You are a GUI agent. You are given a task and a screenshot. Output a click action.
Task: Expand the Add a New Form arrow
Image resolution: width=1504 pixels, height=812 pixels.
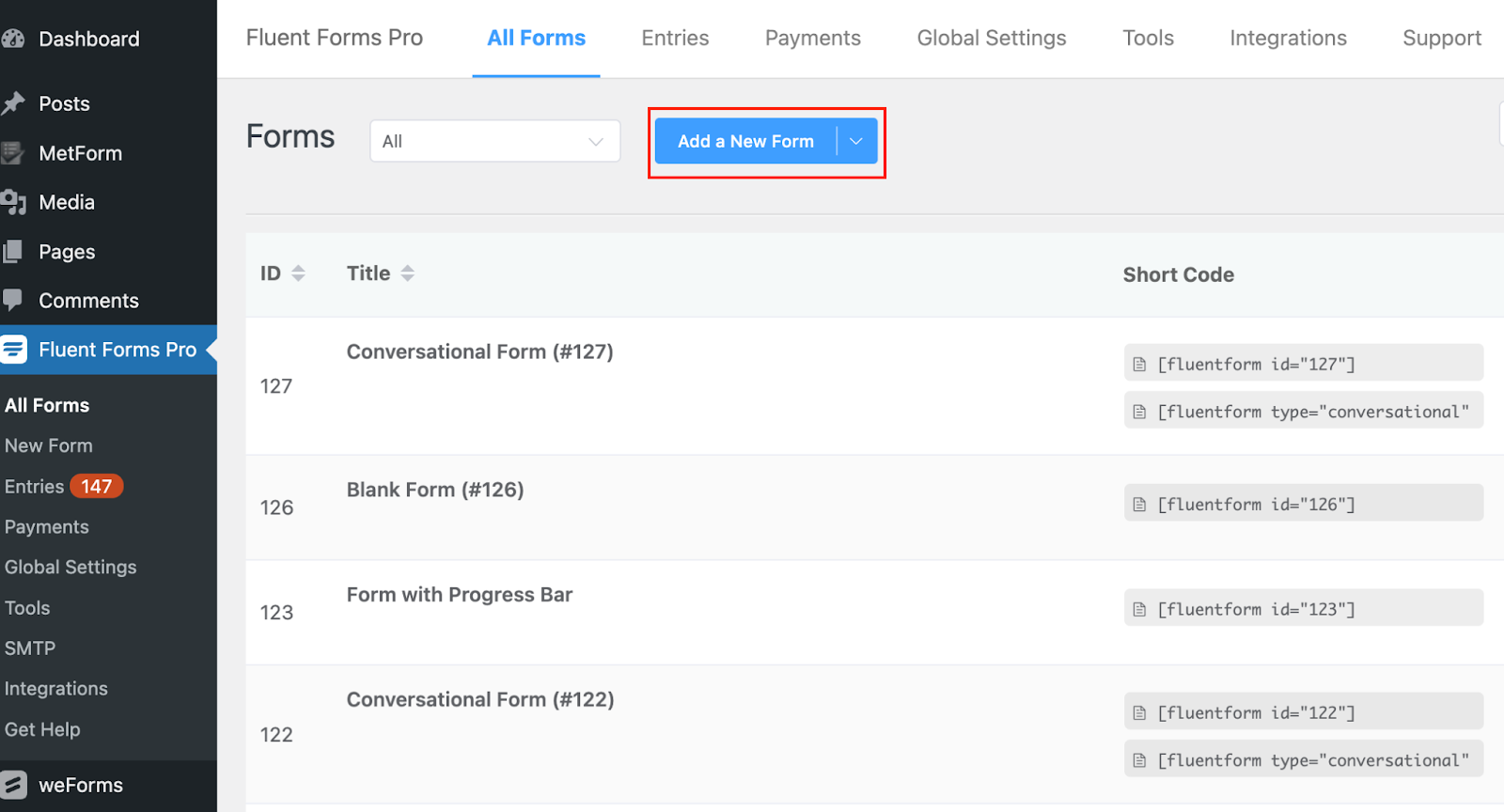click(856, 141)
